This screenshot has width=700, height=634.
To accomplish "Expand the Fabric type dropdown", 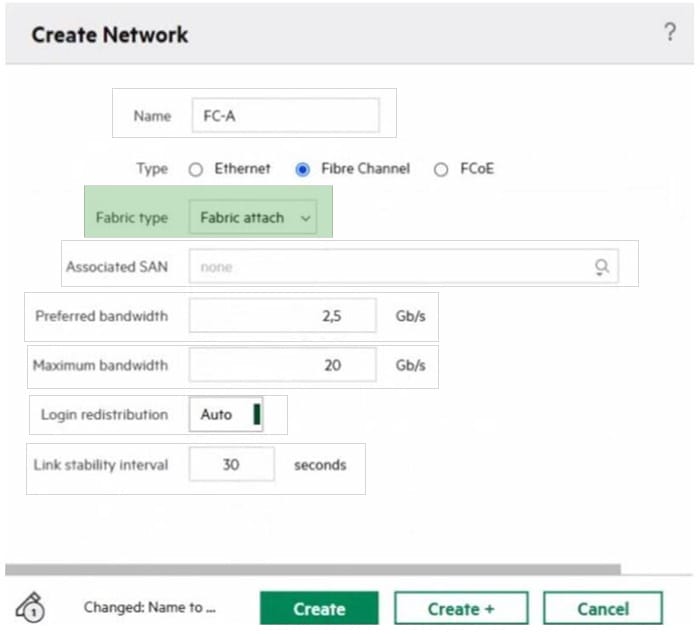I will coord(252,217).
